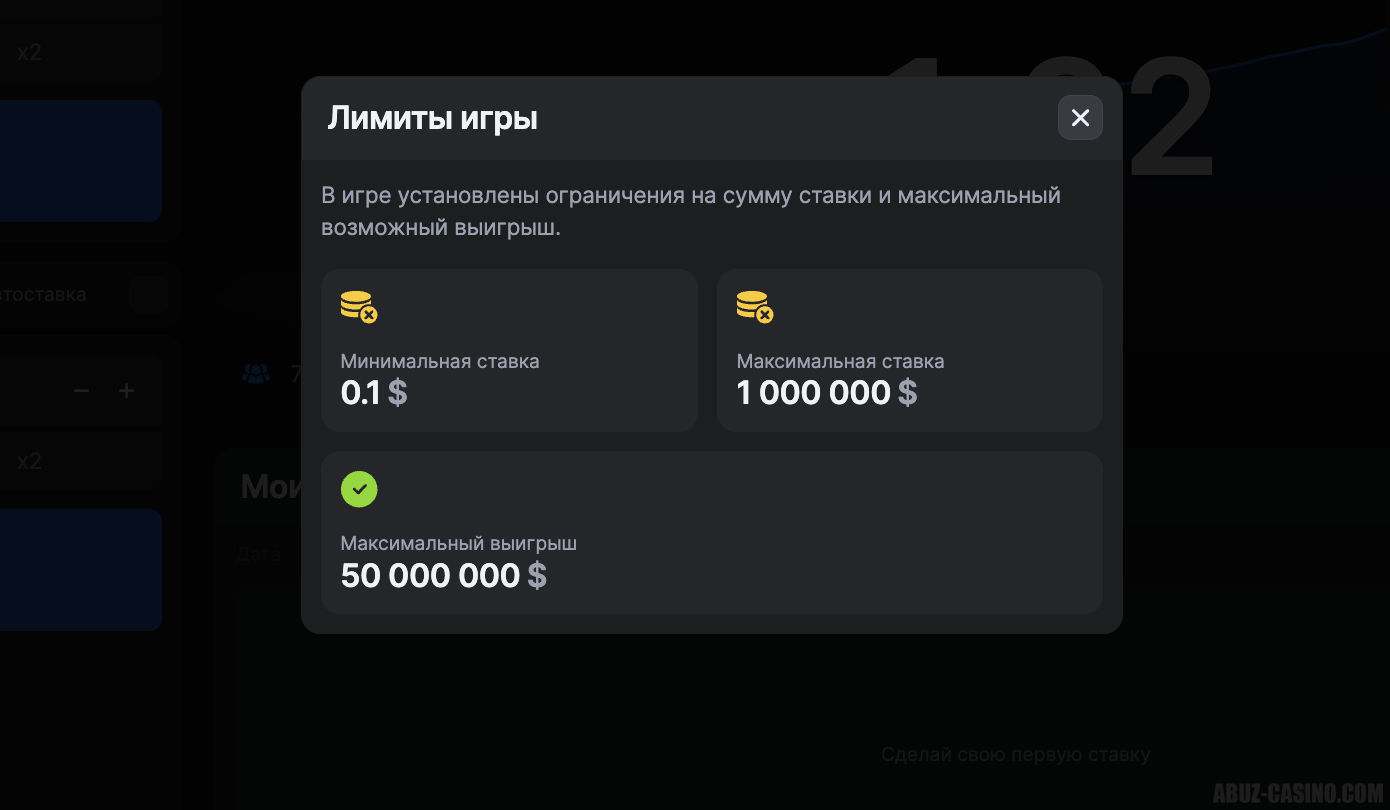This screenshot has height=810, width=1390.
Task: Click the dollar sign after 1 000 000
Action: coord(907,393)
